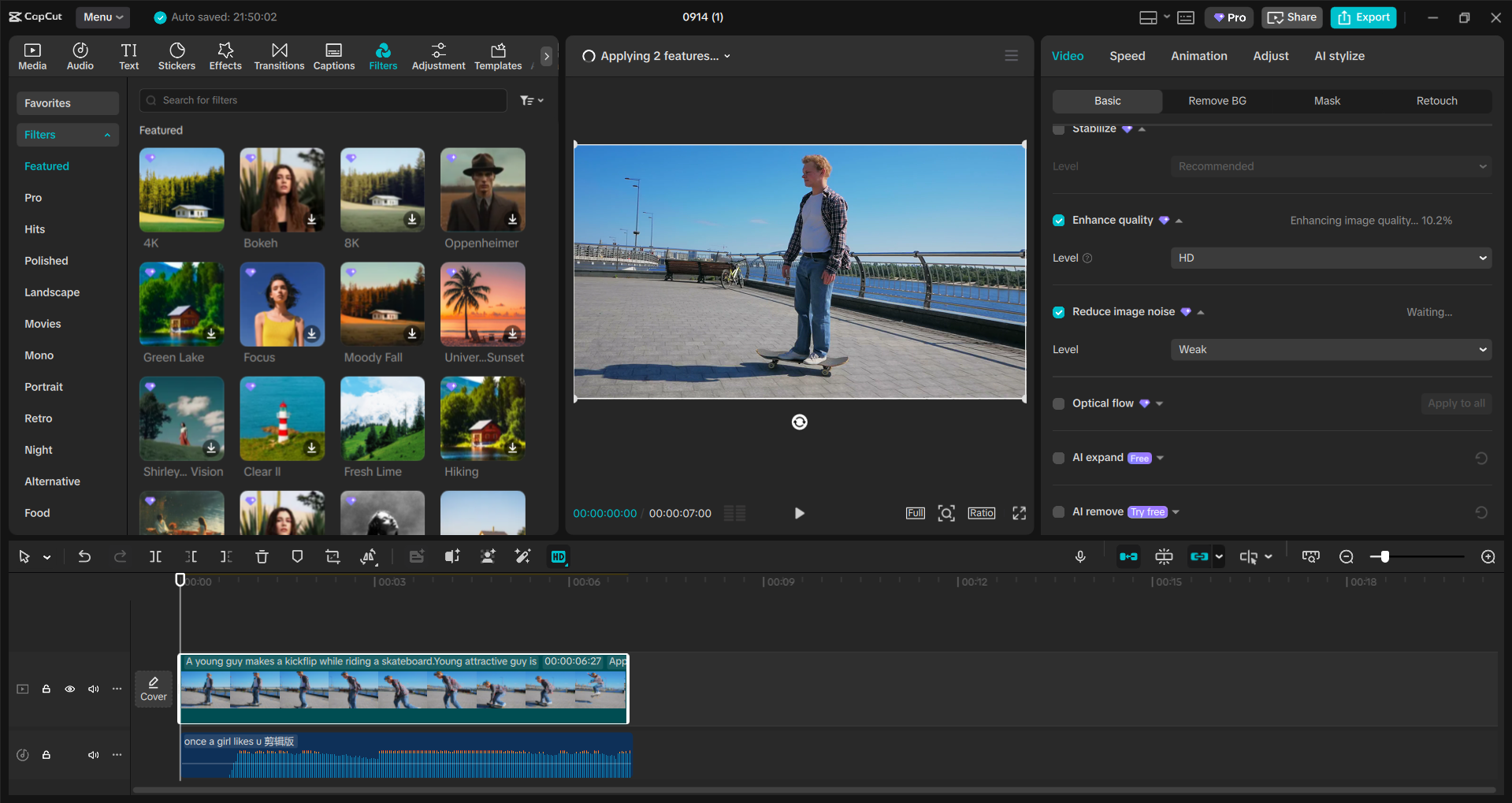Expand the Reduce image noise Level dropdown showing Weak
1512x803 pixels.
(1330, 349)
